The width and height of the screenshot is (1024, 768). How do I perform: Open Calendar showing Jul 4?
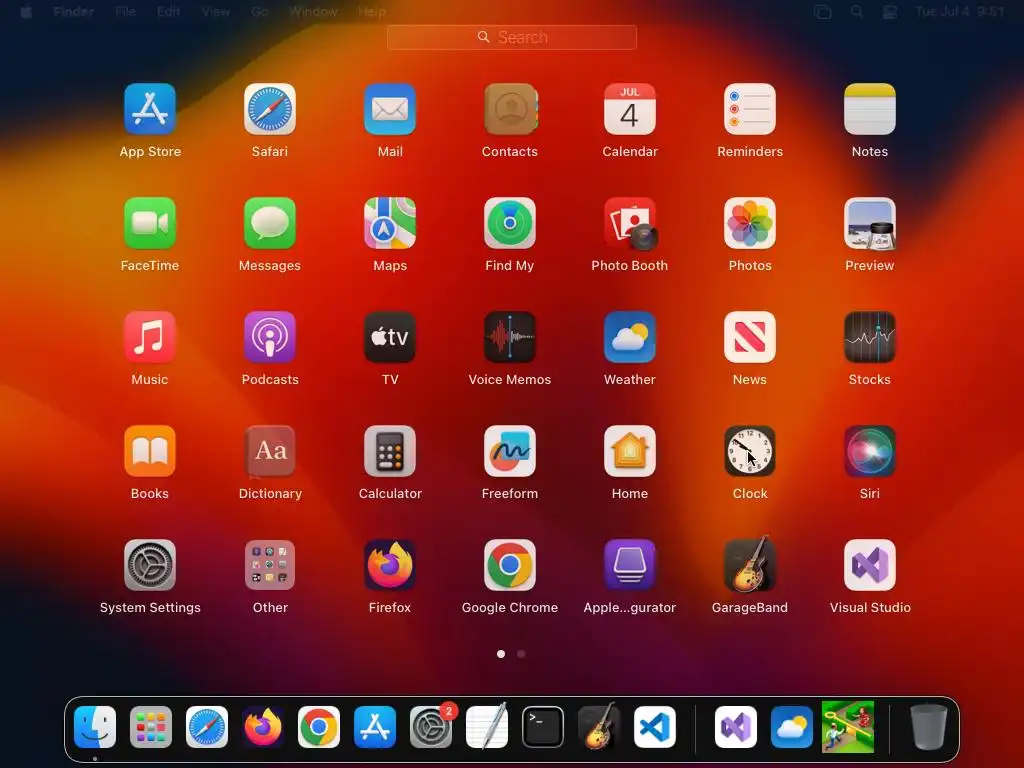point(630,109)
